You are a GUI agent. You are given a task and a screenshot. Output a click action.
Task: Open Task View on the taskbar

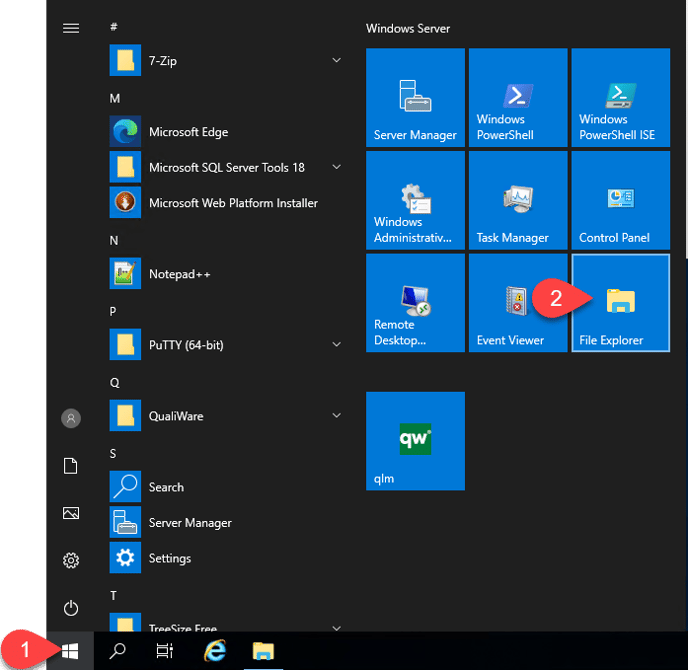pos(165,651)
